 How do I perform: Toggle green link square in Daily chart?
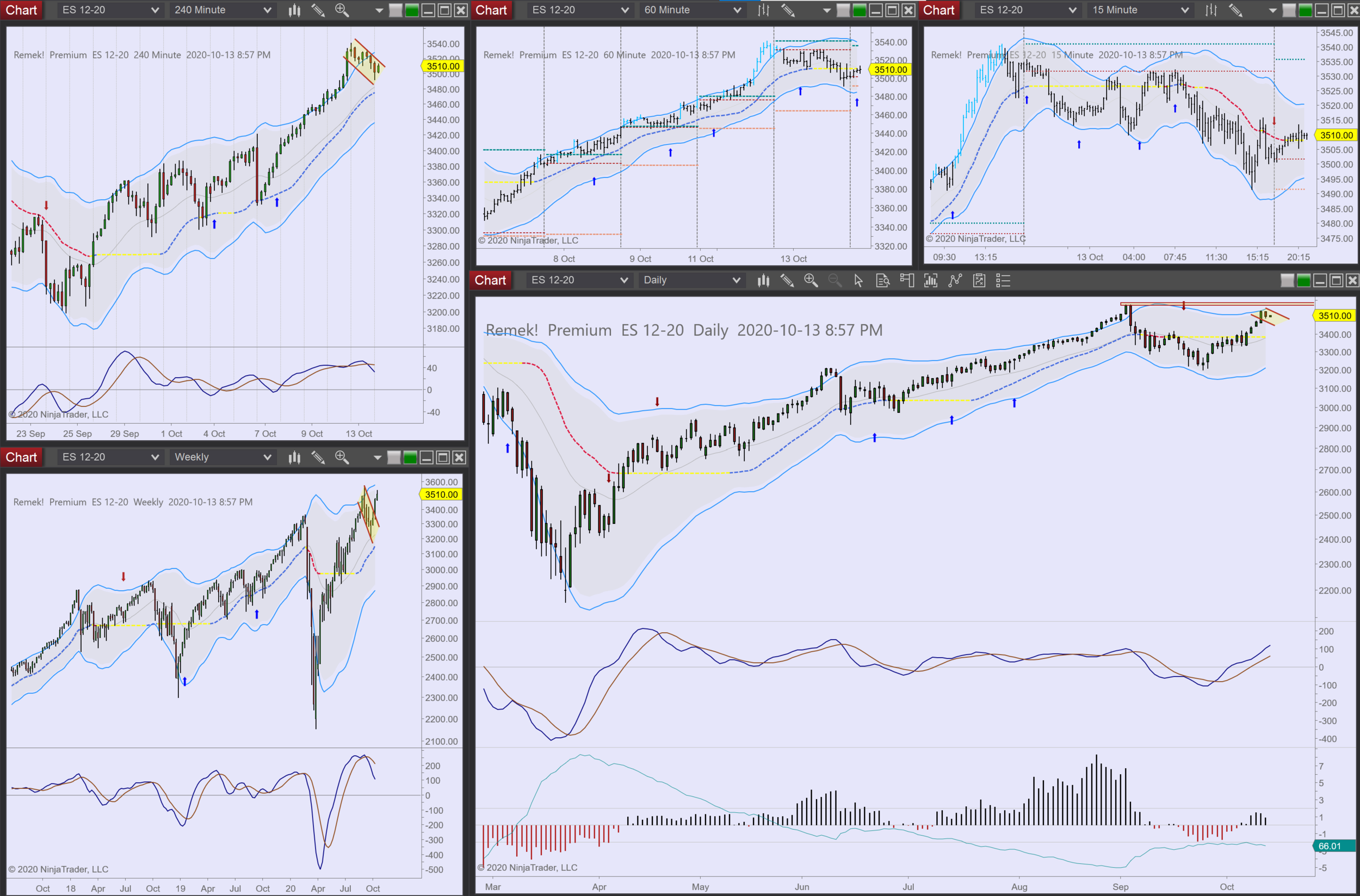click(1303, 281)
